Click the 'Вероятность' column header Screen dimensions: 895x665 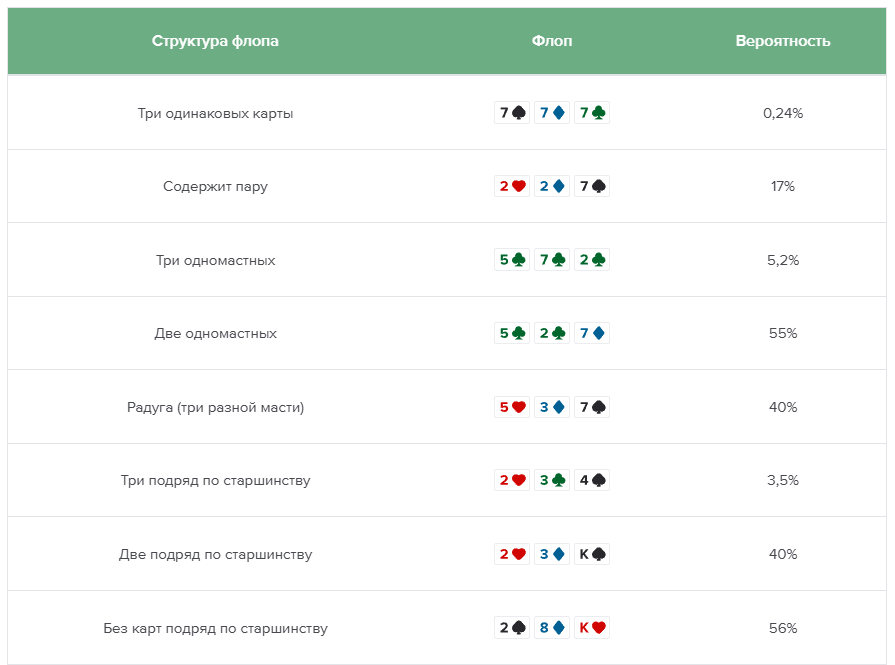click(x=783, y=41)
